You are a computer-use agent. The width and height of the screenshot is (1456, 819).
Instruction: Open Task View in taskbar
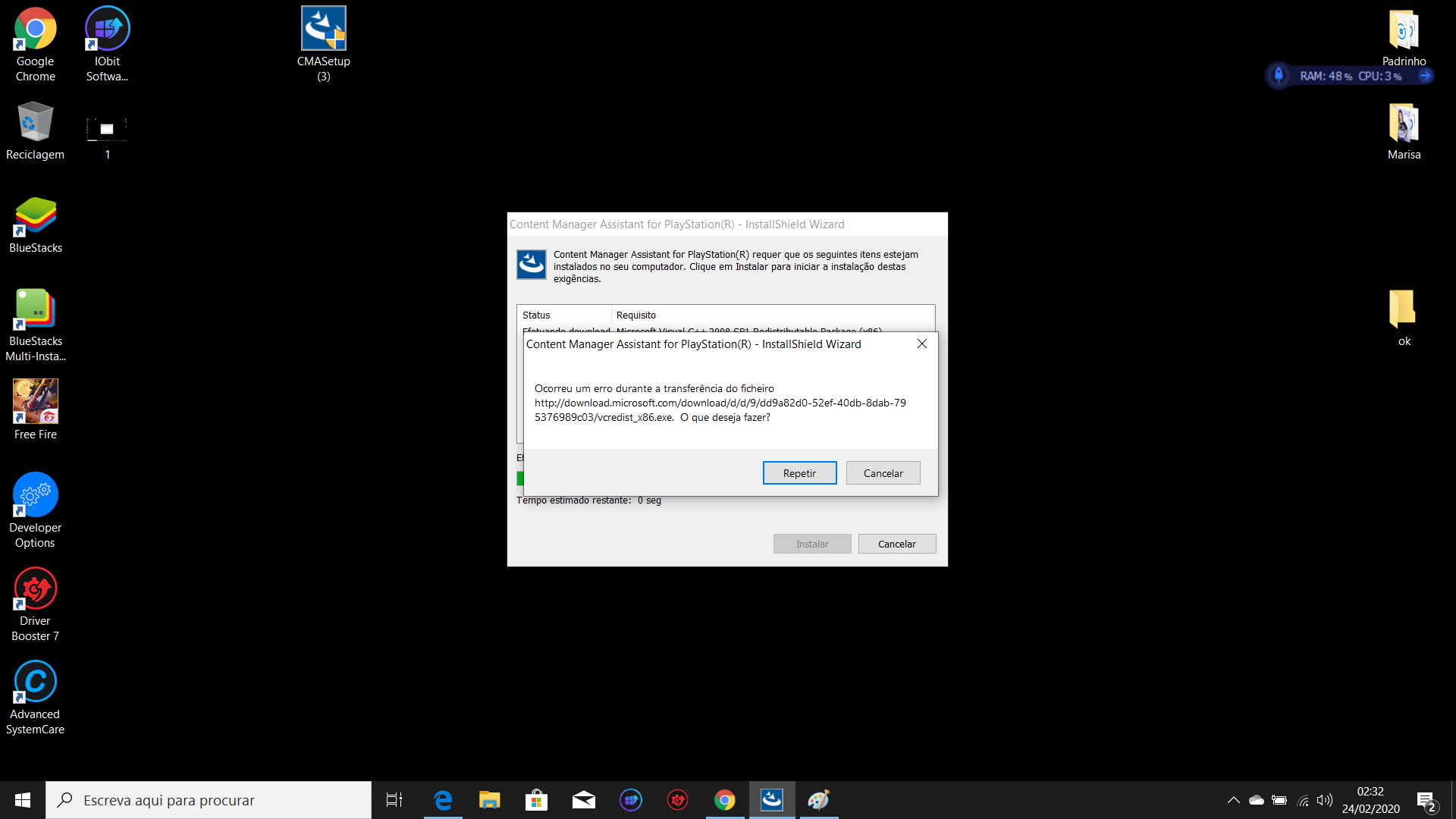pyautogui.click(x=394, y=800)
